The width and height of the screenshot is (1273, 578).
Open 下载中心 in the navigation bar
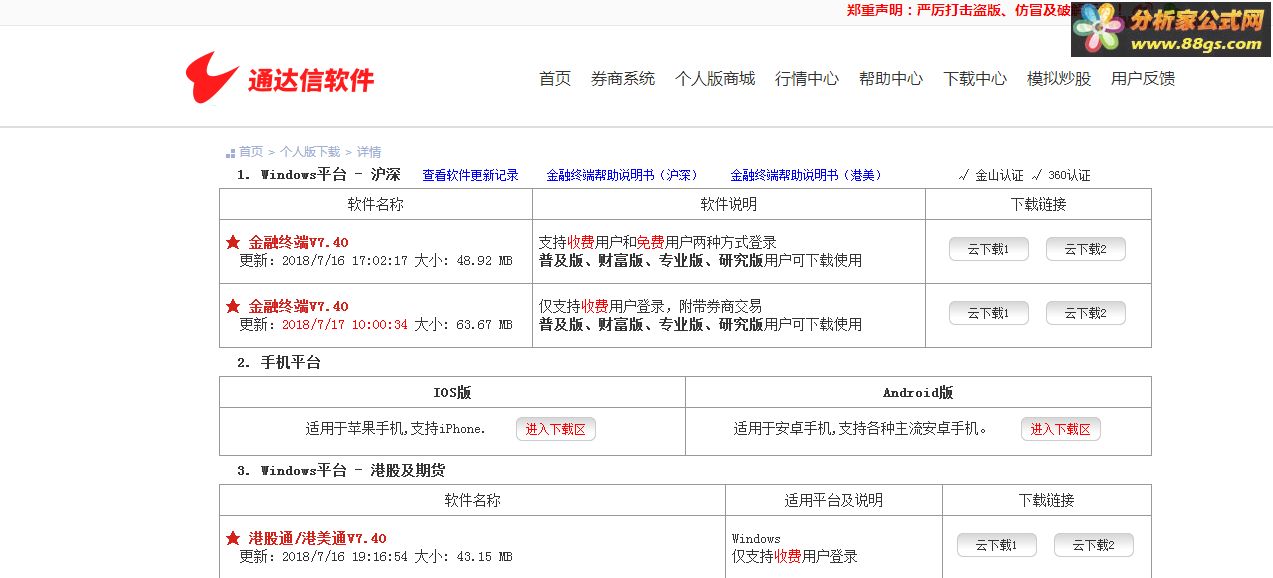pyautogui.click(x=975, y=78)
